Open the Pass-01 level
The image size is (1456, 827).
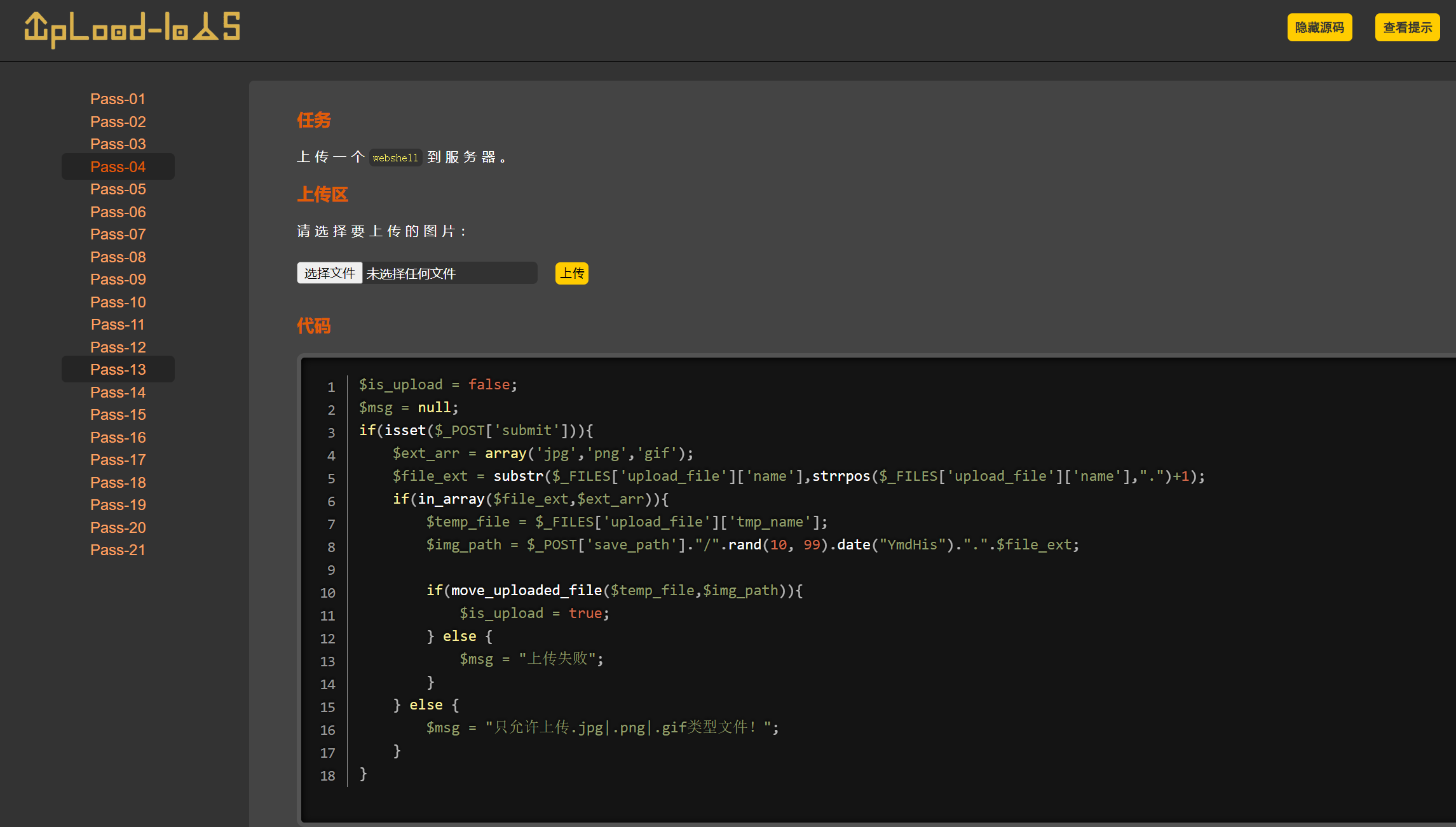coord(118,99)
